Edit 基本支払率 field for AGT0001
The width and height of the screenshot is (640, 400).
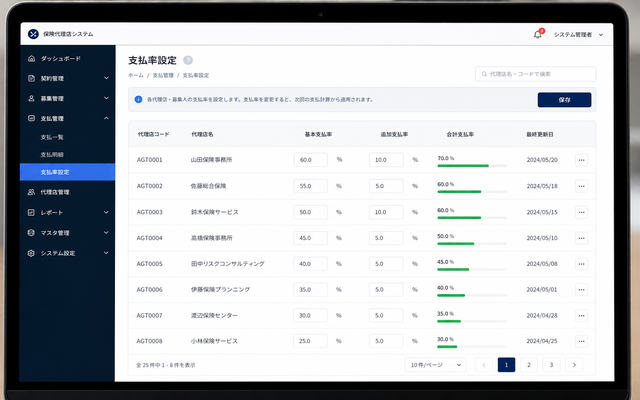[310, 160]
